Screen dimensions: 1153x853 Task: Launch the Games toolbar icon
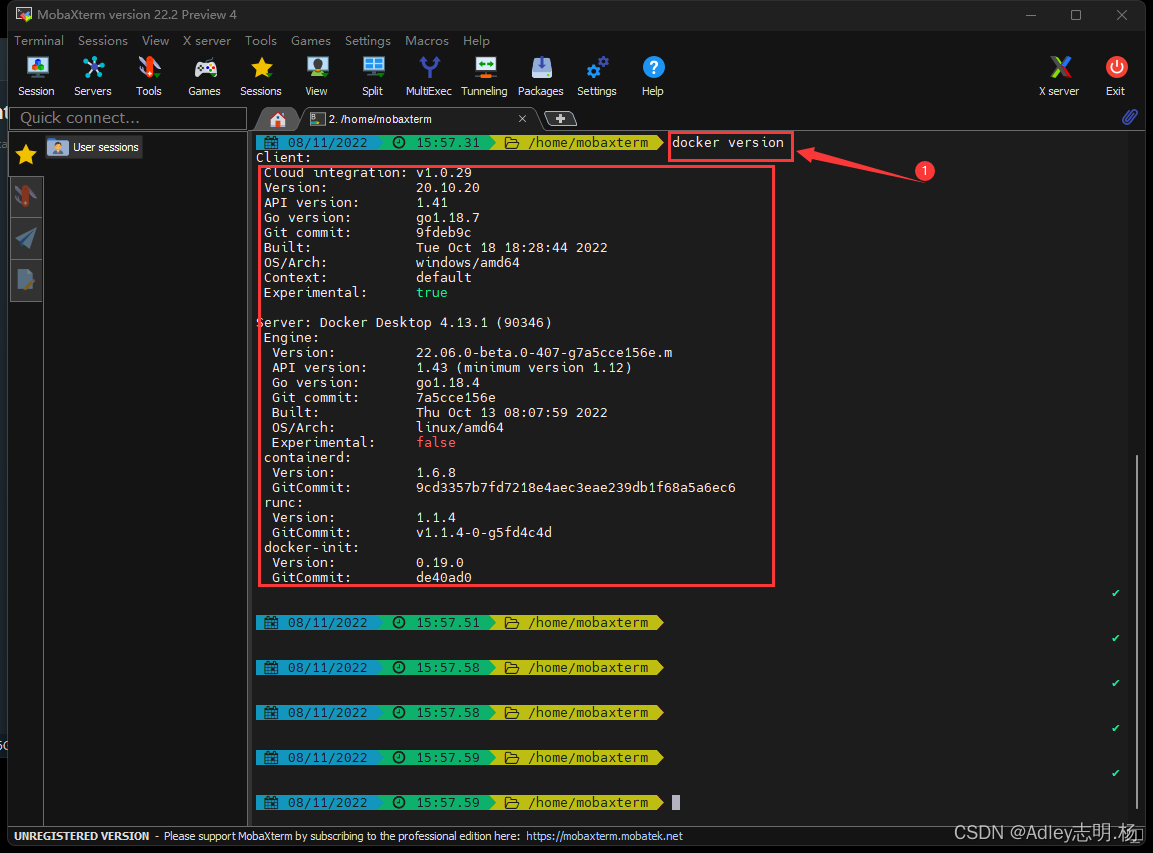pos(204,76)
